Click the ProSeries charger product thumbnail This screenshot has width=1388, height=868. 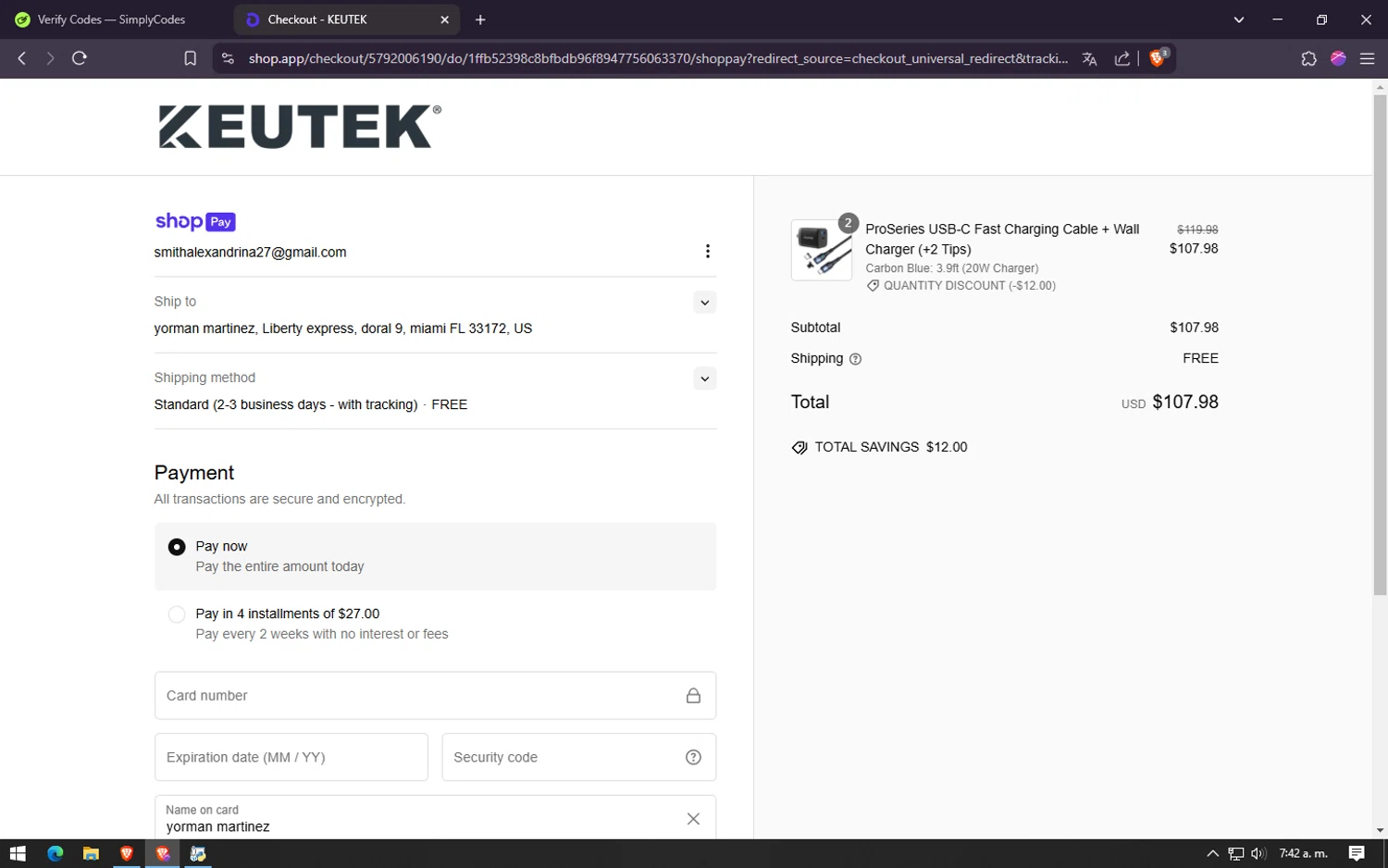[822, 250]
